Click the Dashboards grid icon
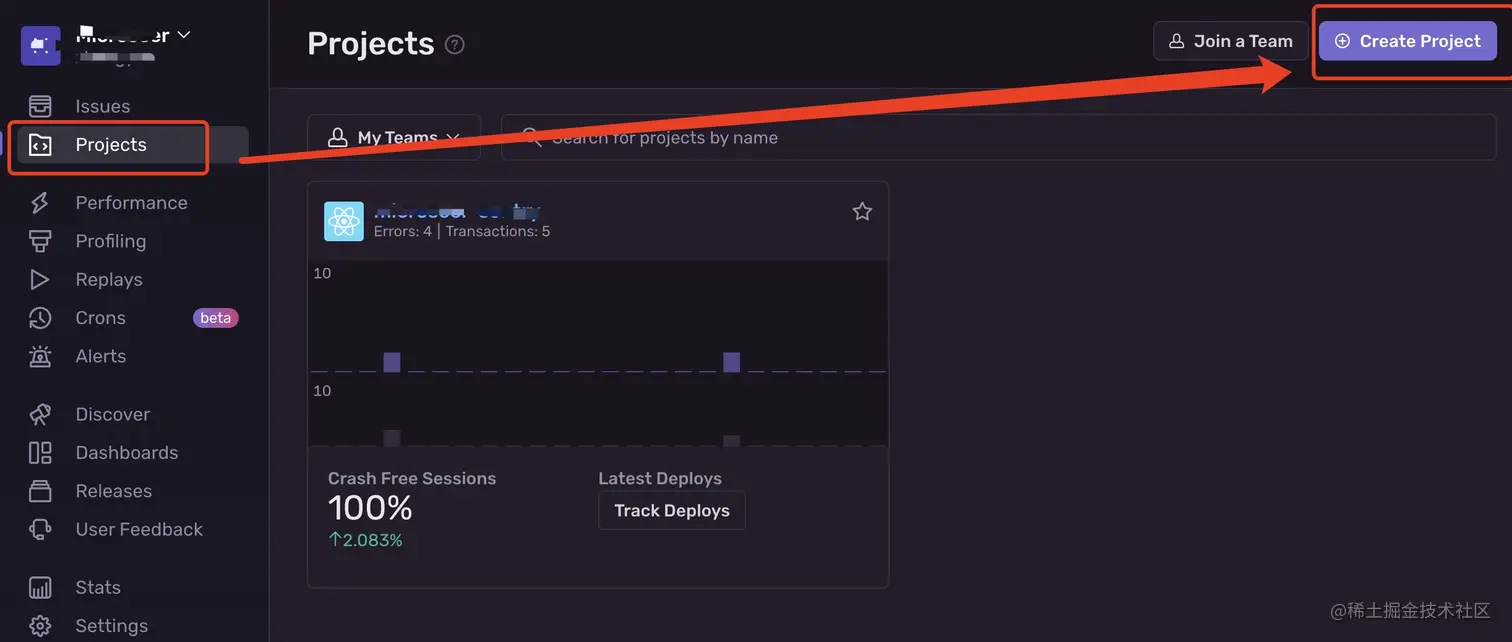This screenshot has width=1512, height=642. 40,453
